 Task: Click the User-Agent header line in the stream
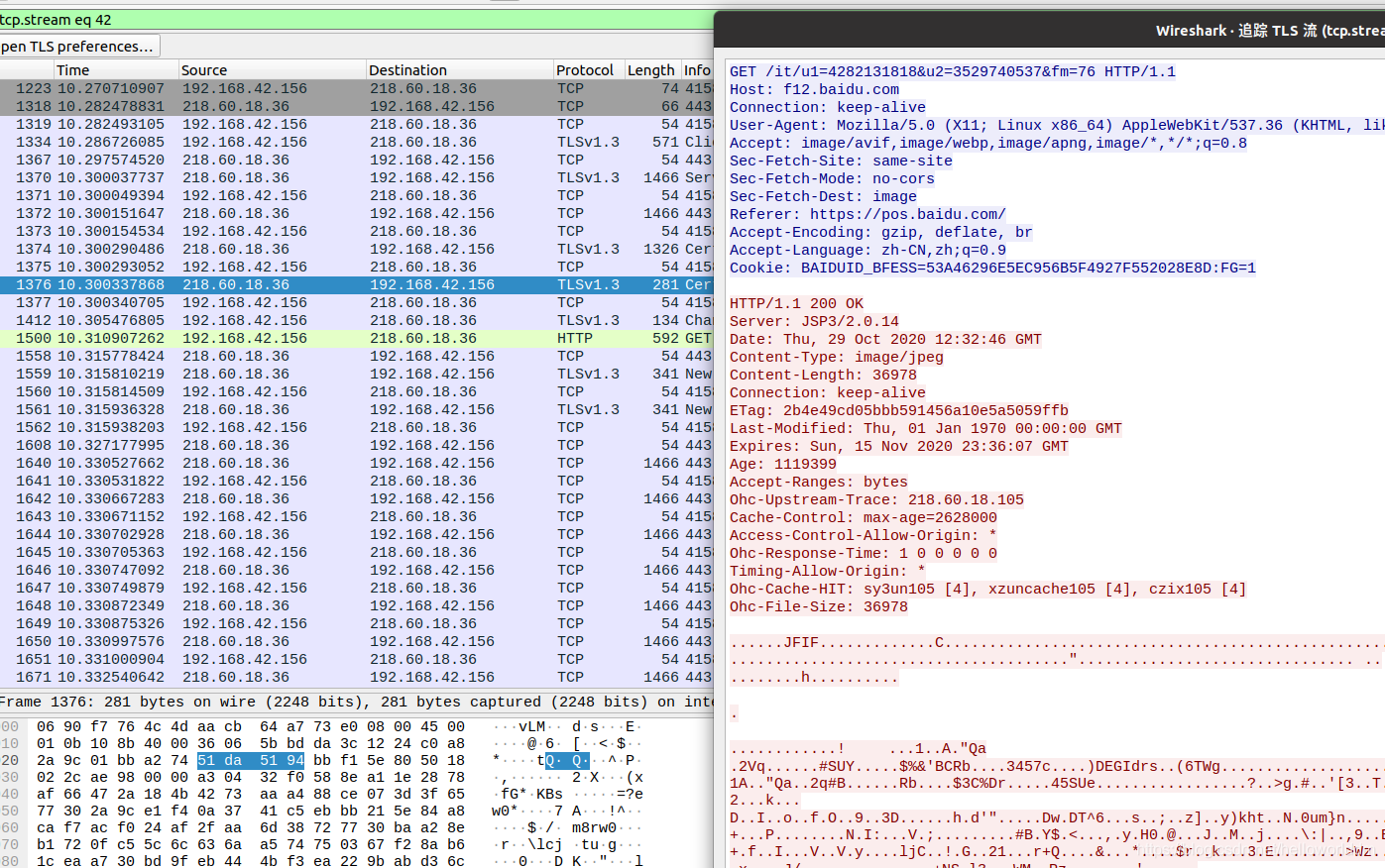[1057, 125]
